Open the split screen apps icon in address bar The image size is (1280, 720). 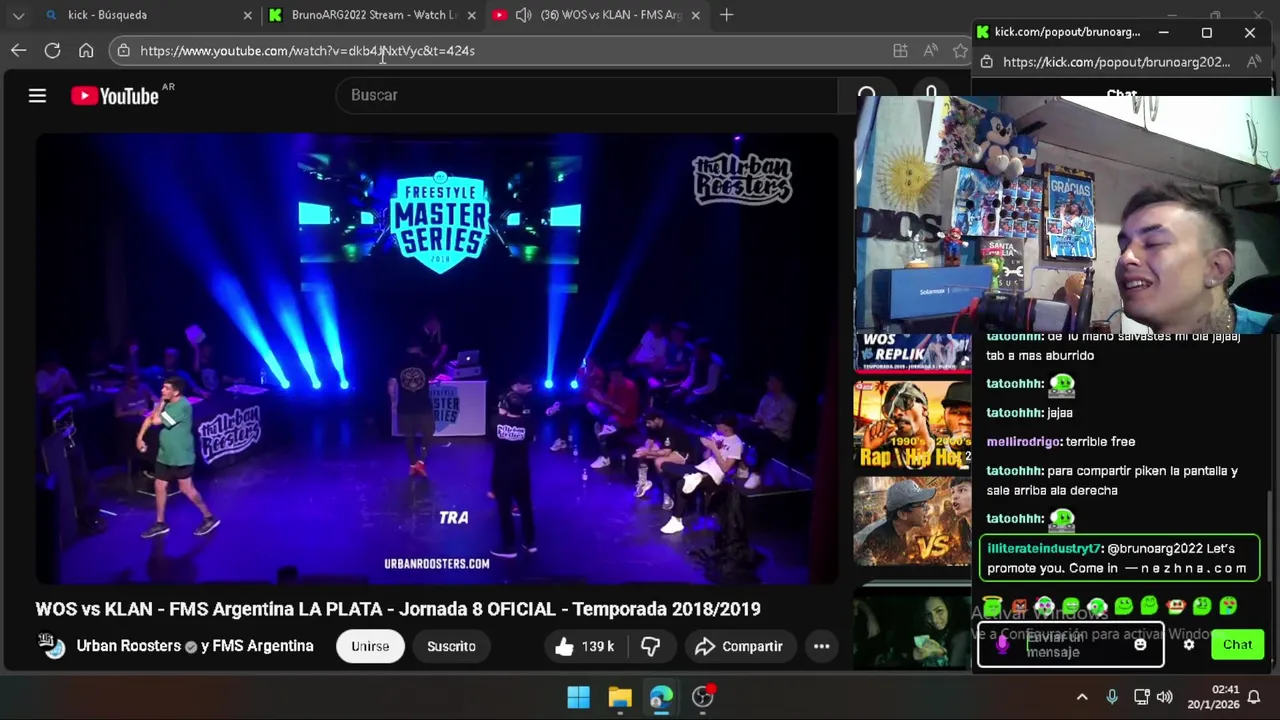pos(900,50)
